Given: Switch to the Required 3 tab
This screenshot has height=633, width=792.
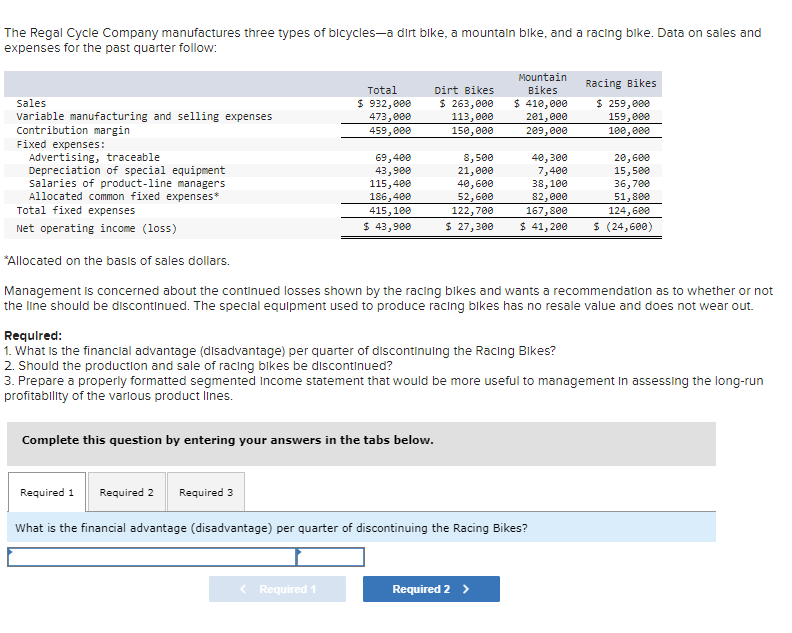Looking at the screenshot, I should pyautogui.click(x=206, y=492).
